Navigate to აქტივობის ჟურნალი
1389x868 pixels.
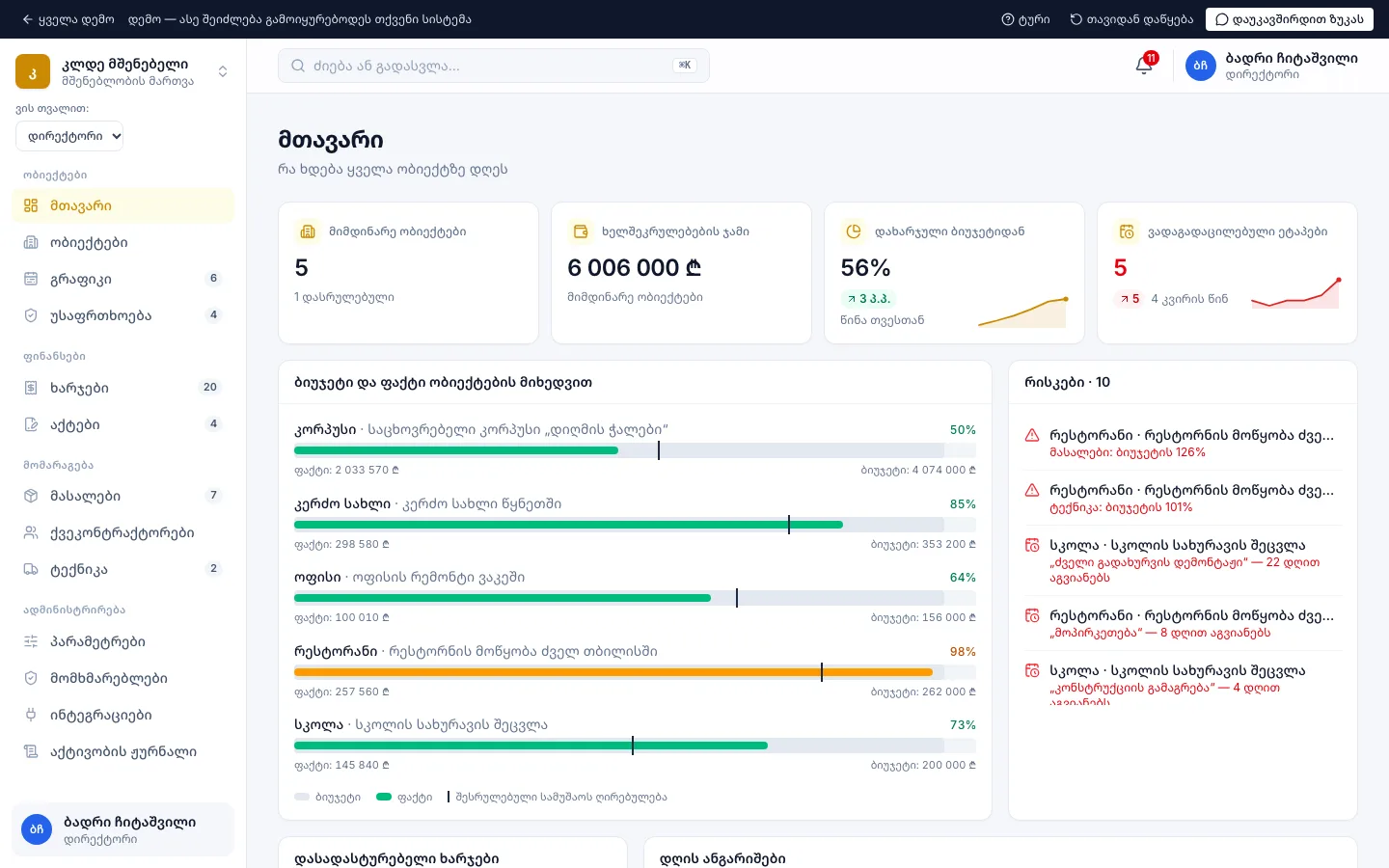point(123,751)
